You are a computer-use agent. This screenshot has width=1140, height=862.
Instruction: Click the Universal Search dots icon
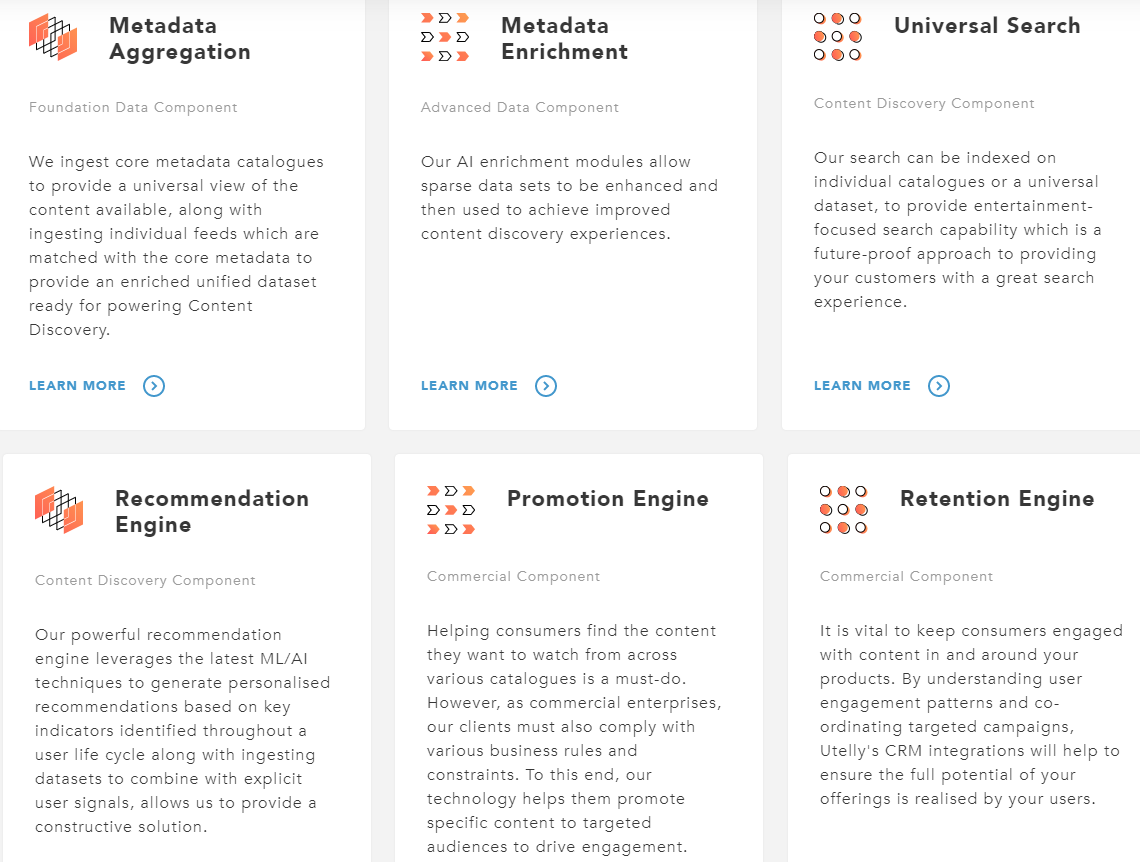[838, 37]
